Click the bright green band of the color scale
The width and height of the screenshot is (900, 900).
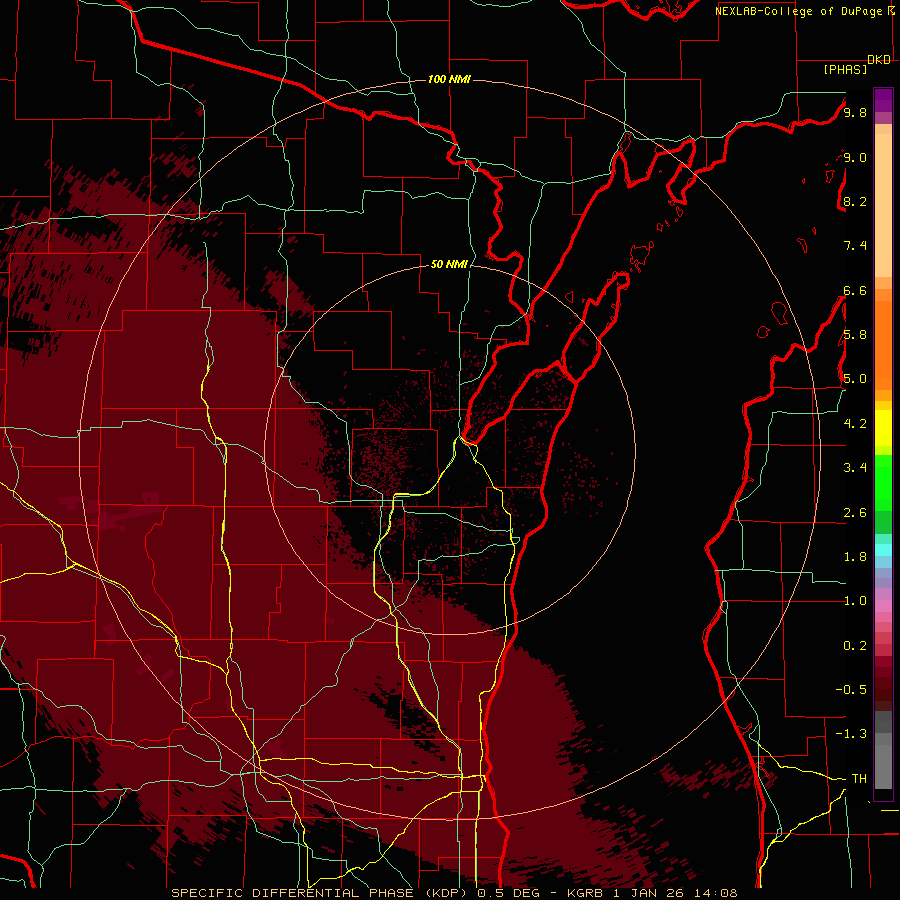(x=883, y=482)
